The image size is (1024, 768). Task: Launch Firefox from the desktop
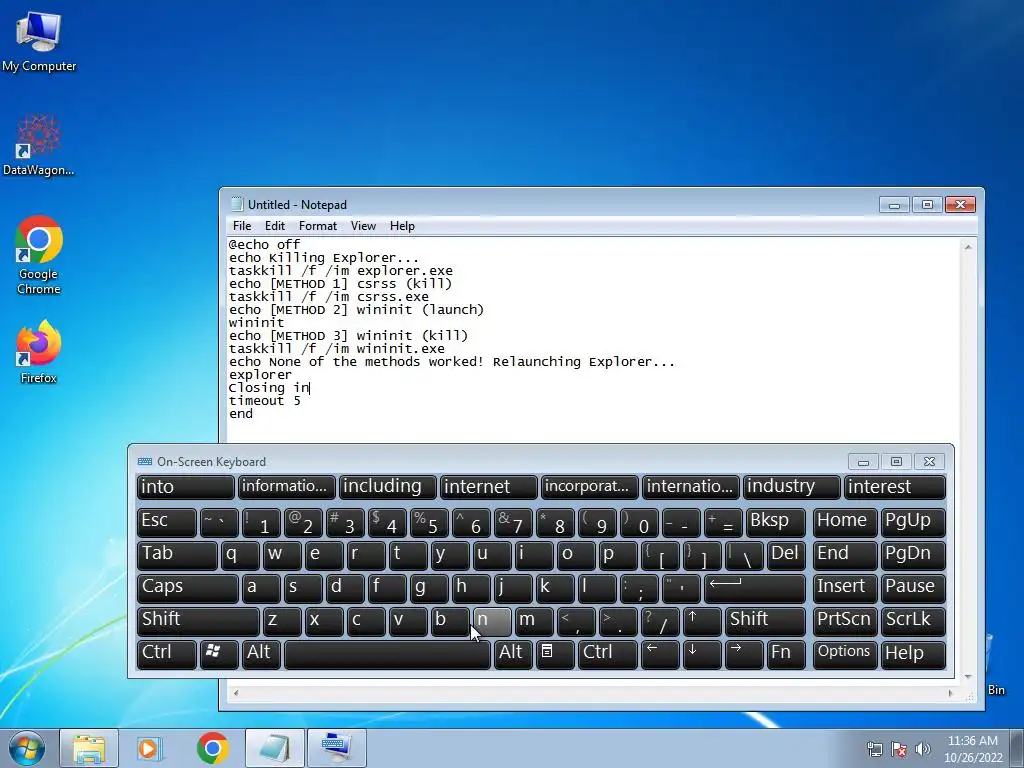click(39, 351)
